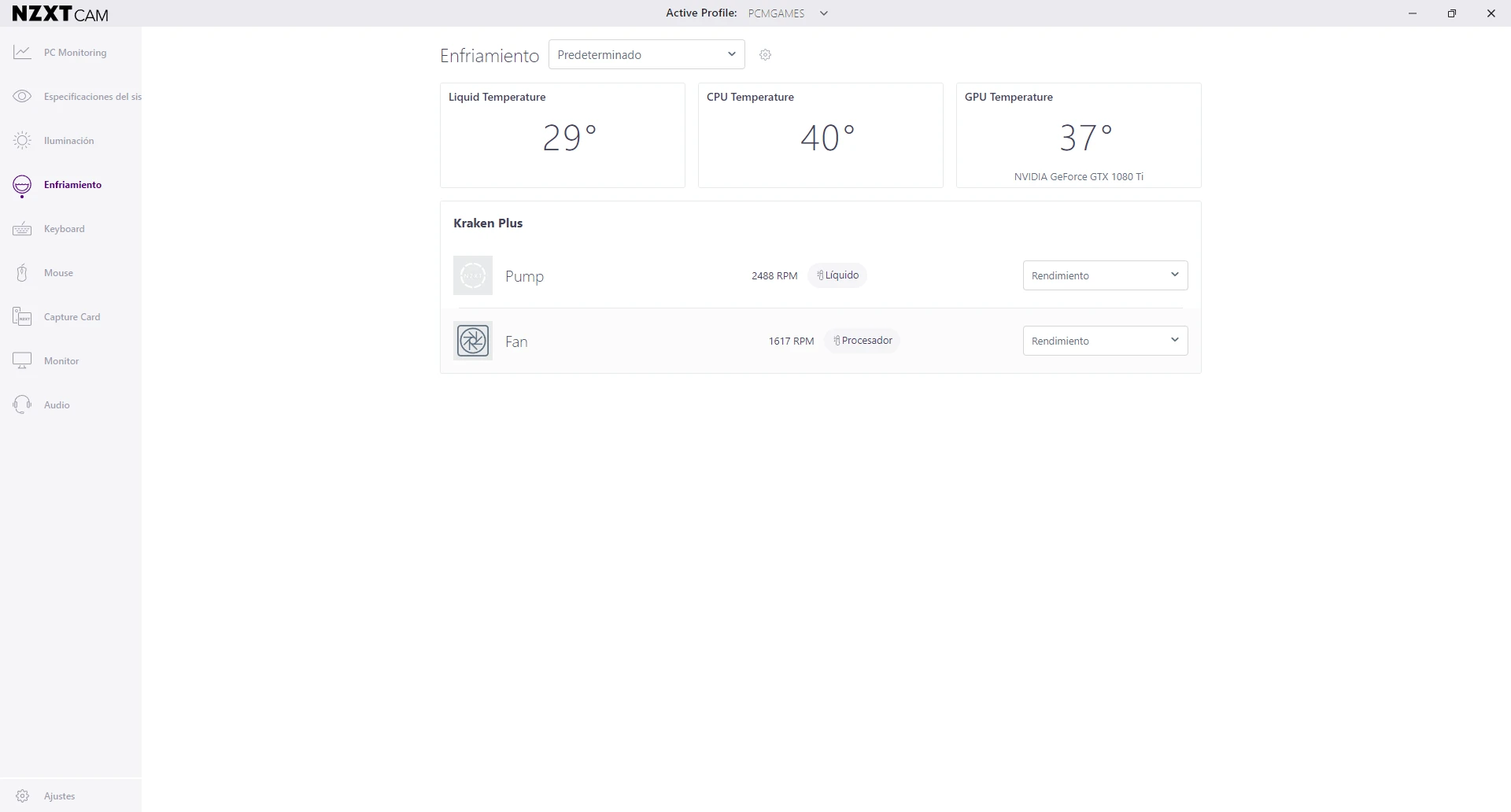1511x812 pixels.
Task: Click the CPU Temperature 40° card
Action: (x=821, y=135)
